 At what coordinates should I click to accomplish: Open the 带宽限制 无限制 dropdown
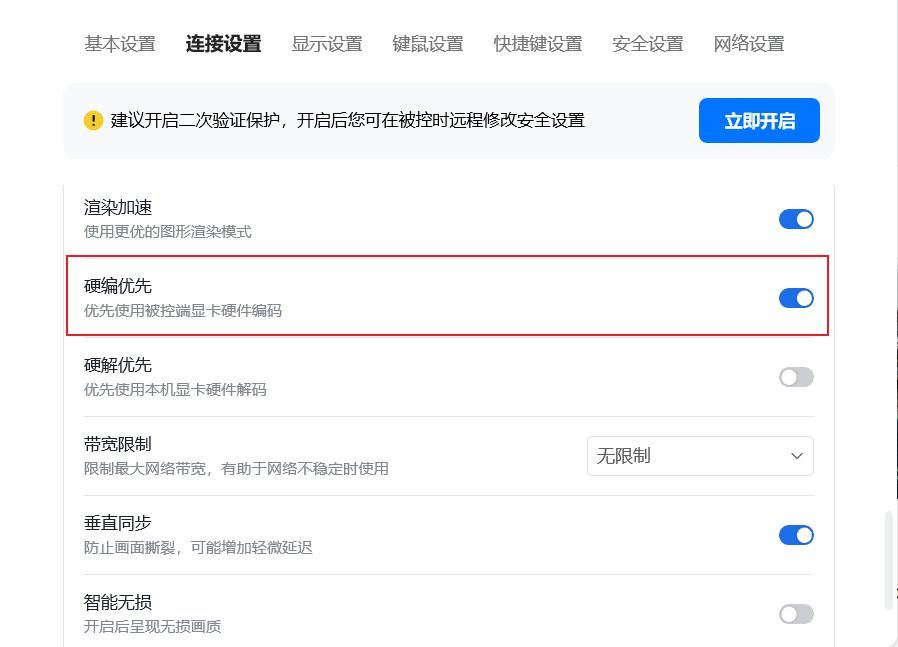[700, 456]
